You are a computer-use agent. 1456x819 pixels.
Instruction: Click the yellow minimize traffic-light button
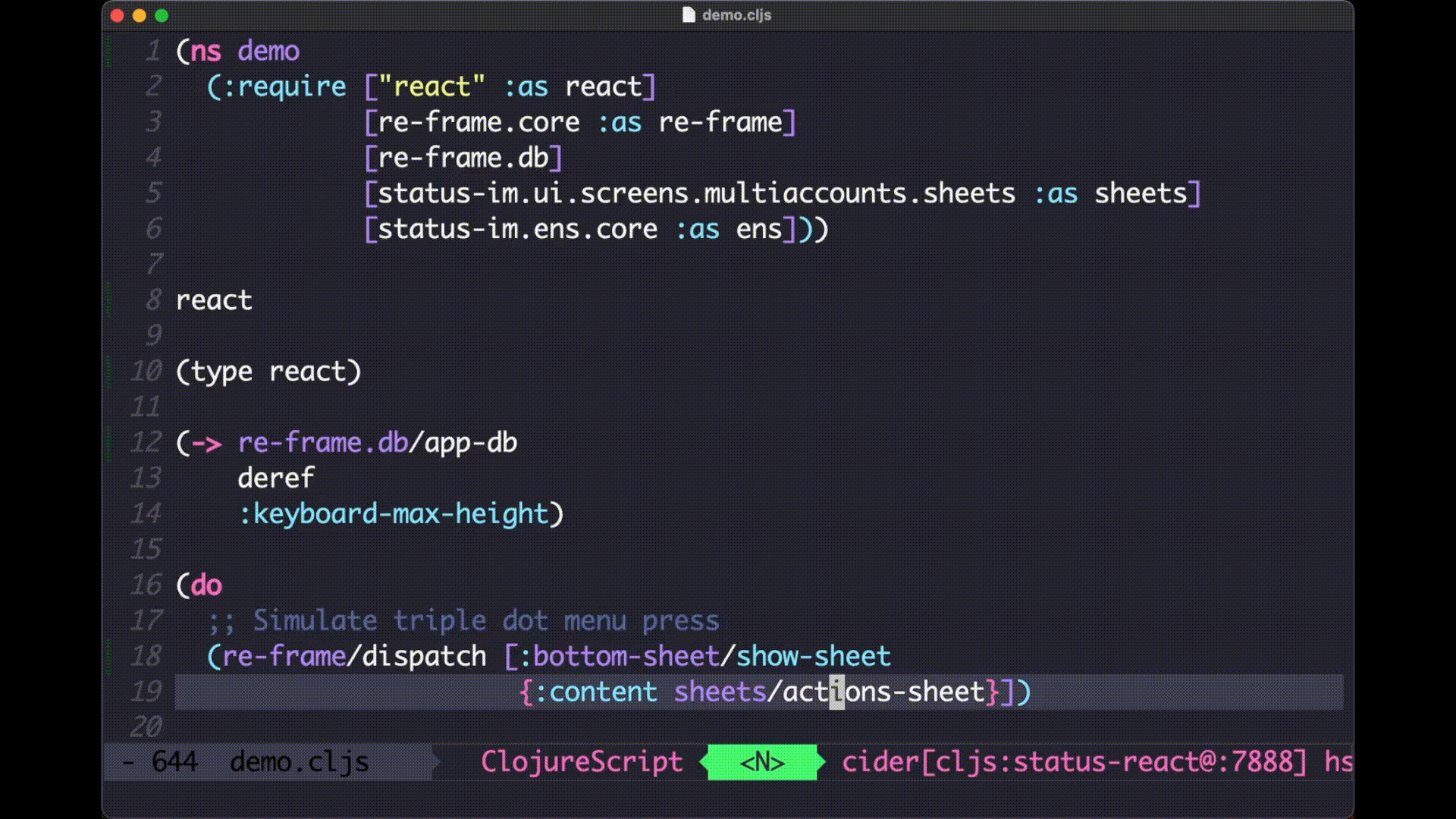click(x=138, y=14)
